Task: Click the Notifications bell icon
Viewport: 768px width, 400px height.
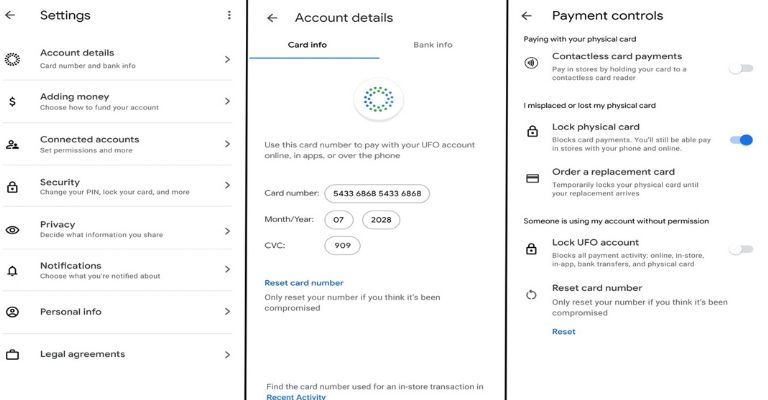Action: (12, 271)
